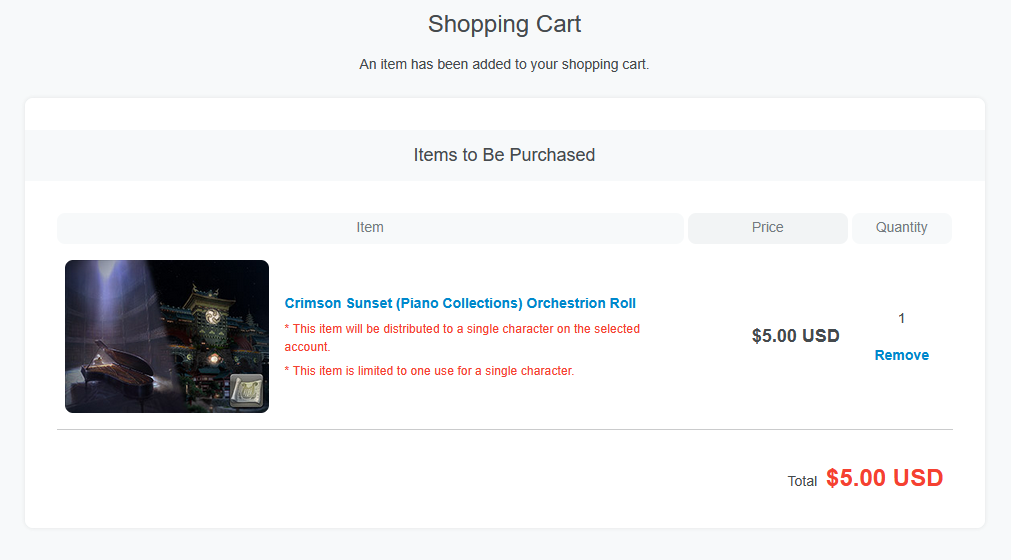Click the red total $5.00 USD amount

coord(884,478)
